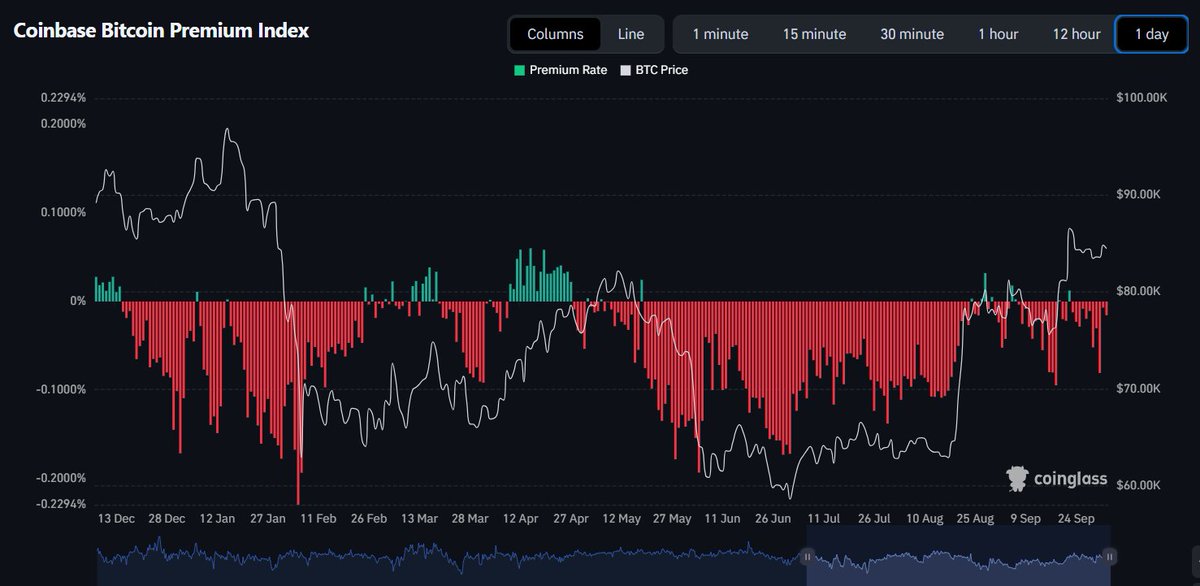This screenshot has width=1200, height=586.
Task: Click the 27 Jan date label
Action: [268, 519]
